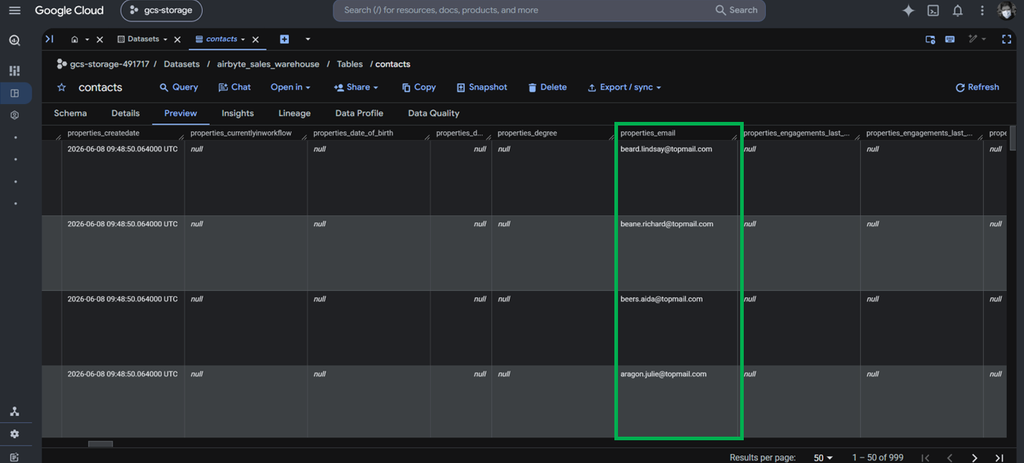
Task: Click the Snapshot button
Action: click(x=482, y=87)
